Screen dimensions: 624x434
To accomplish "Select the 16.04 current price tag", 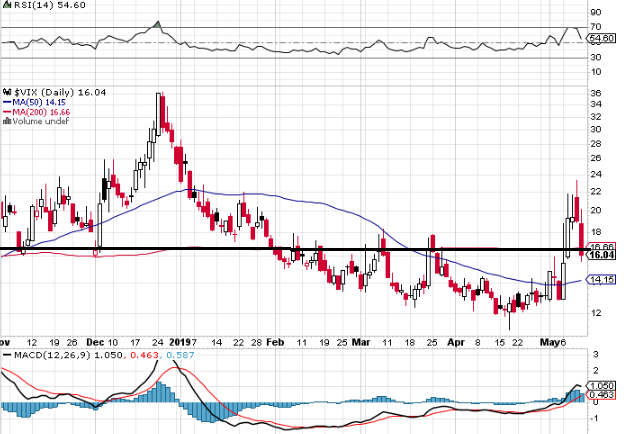I will click(601, 255).
